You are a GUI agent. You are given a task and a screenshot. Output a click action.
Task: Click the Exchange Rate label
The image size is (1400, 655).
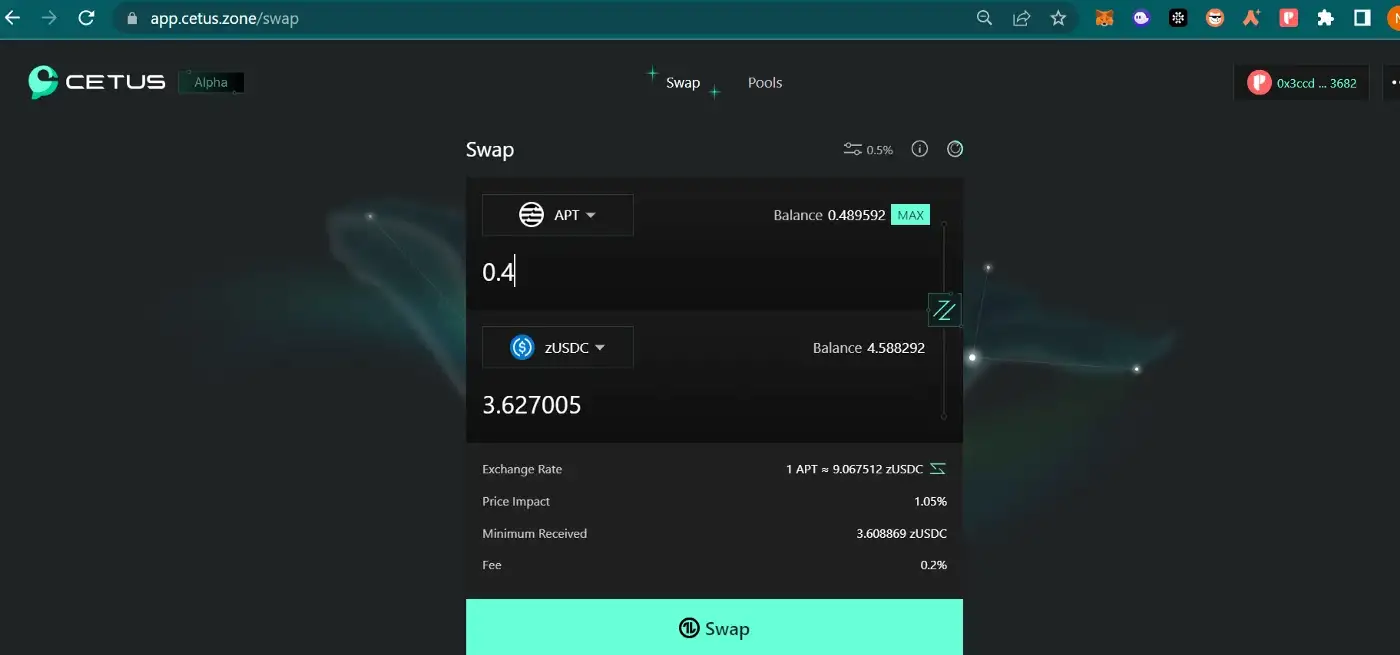[x=522, y=469]
